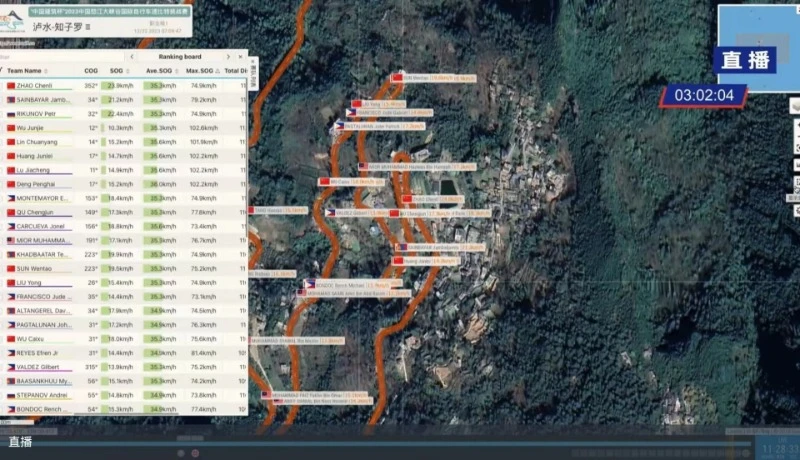800x460 pixels.
Task: Click 79.2km/h Max.SOG cell of SAINBAYAR
Action: pyautogui.click(x=204, y=100)
